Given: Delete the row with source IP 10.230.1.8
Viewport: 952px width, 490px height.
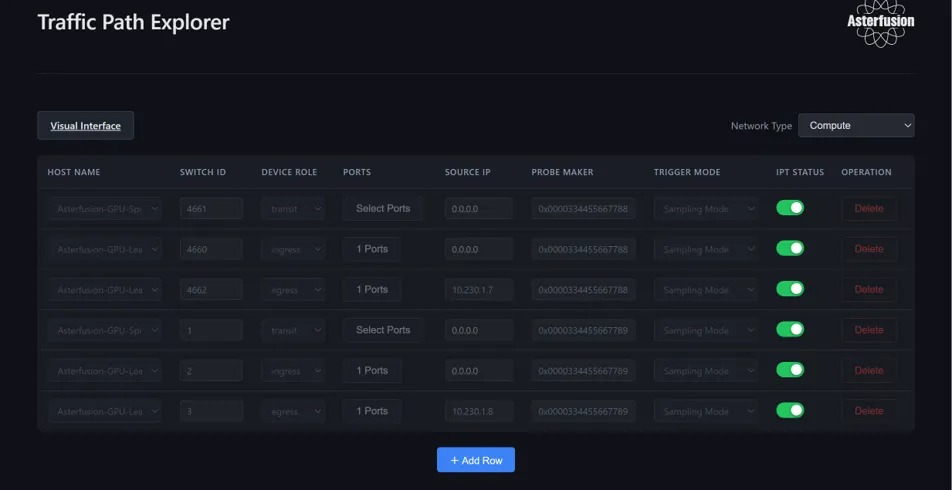Looking at the screenshot, I should click(x=868, y=411).
